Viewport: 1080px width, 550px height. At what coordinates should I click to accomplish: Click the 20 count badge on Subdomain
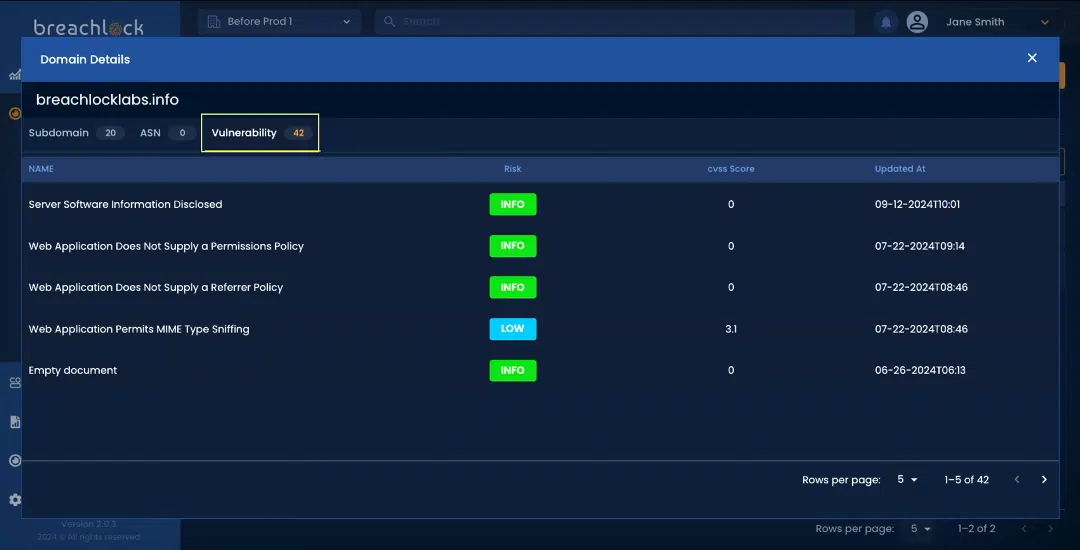coord(110,133)
